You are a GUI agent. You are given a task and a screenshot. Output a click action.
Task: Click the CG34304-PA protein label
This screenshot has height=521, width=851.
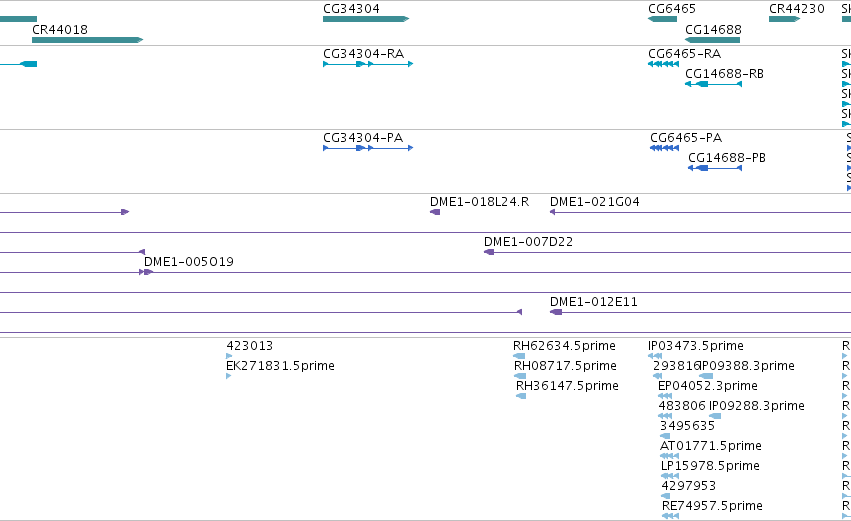tap(363, 138)
